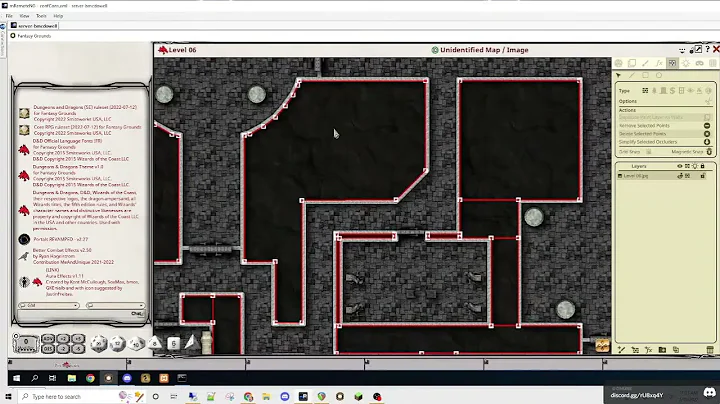Open the Tools menu
720x404 pixels.
41,16
